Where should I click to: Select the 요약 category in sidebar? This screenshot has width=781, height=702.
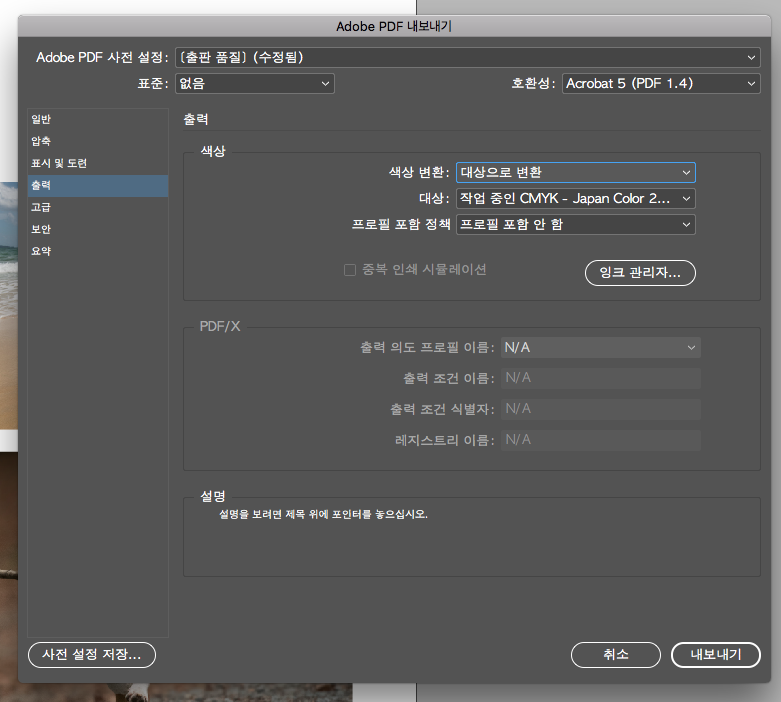98,251
